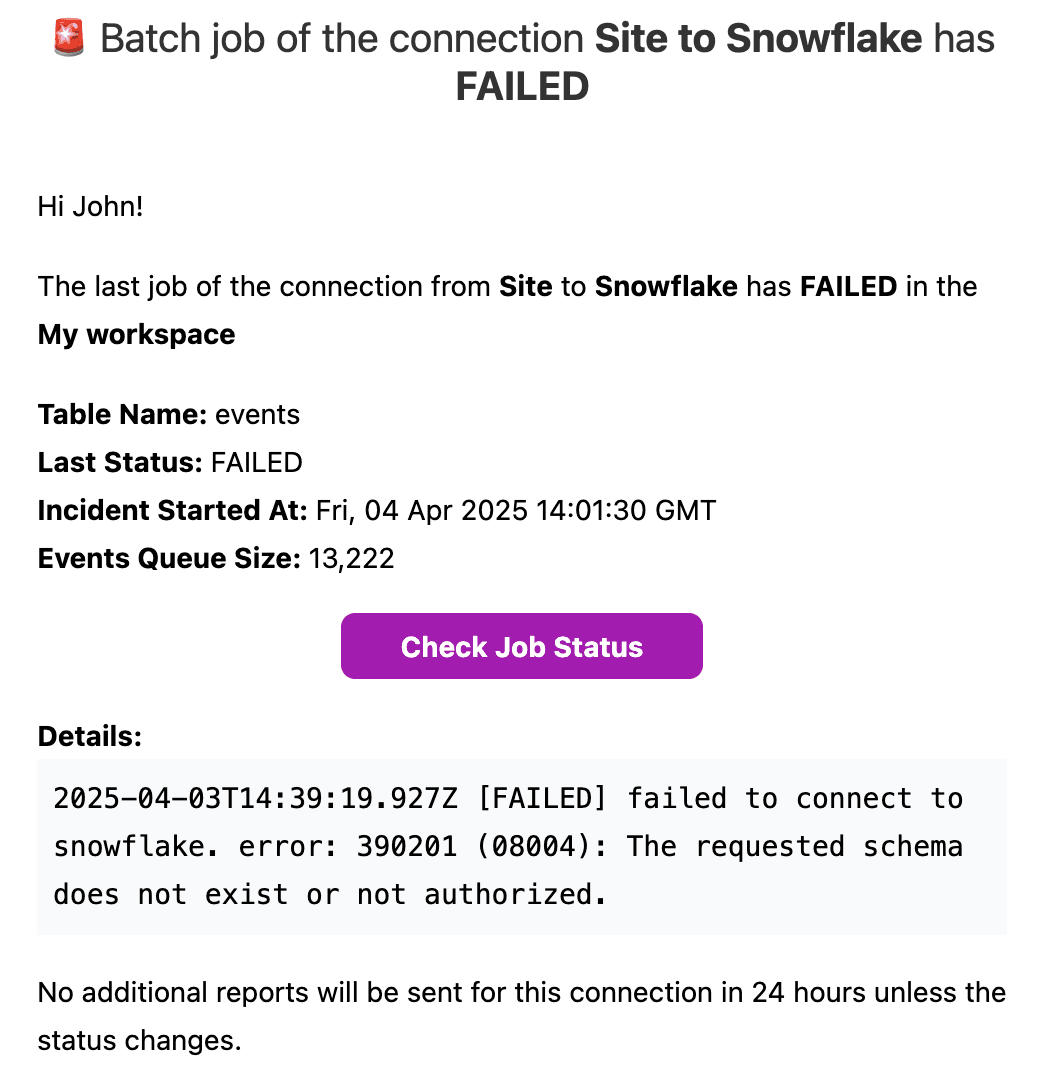This screenshot has width=1040, height=1076.
Task: Click the 'Incident Started At:' label
Action: point(172,511)
